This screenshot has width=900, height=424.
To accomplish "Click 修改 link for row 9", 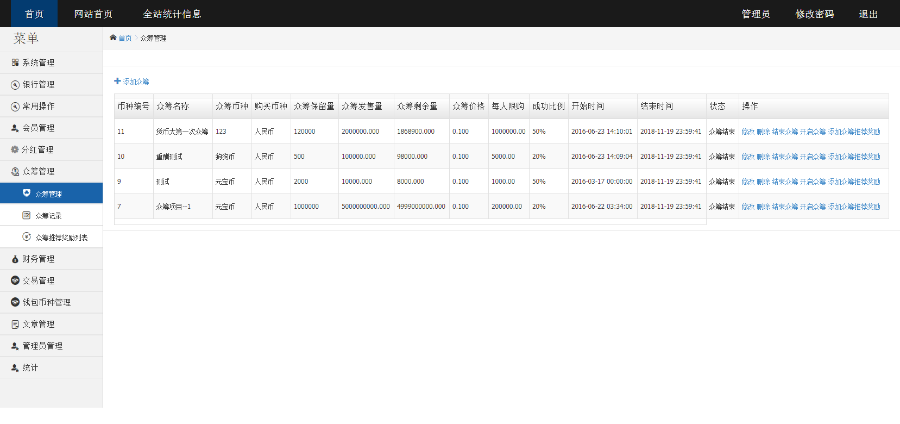I will tap(748, 181).
